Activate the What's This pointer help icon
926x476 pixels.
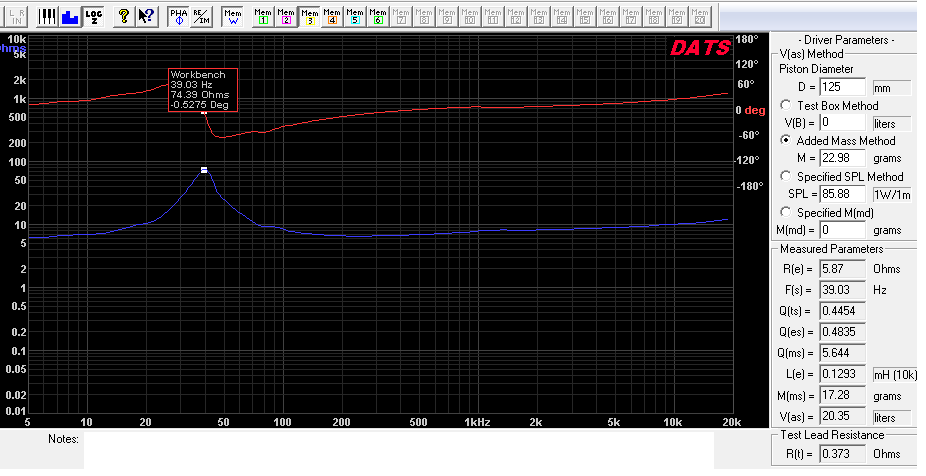pyautogui.click(x=146, y=17)
